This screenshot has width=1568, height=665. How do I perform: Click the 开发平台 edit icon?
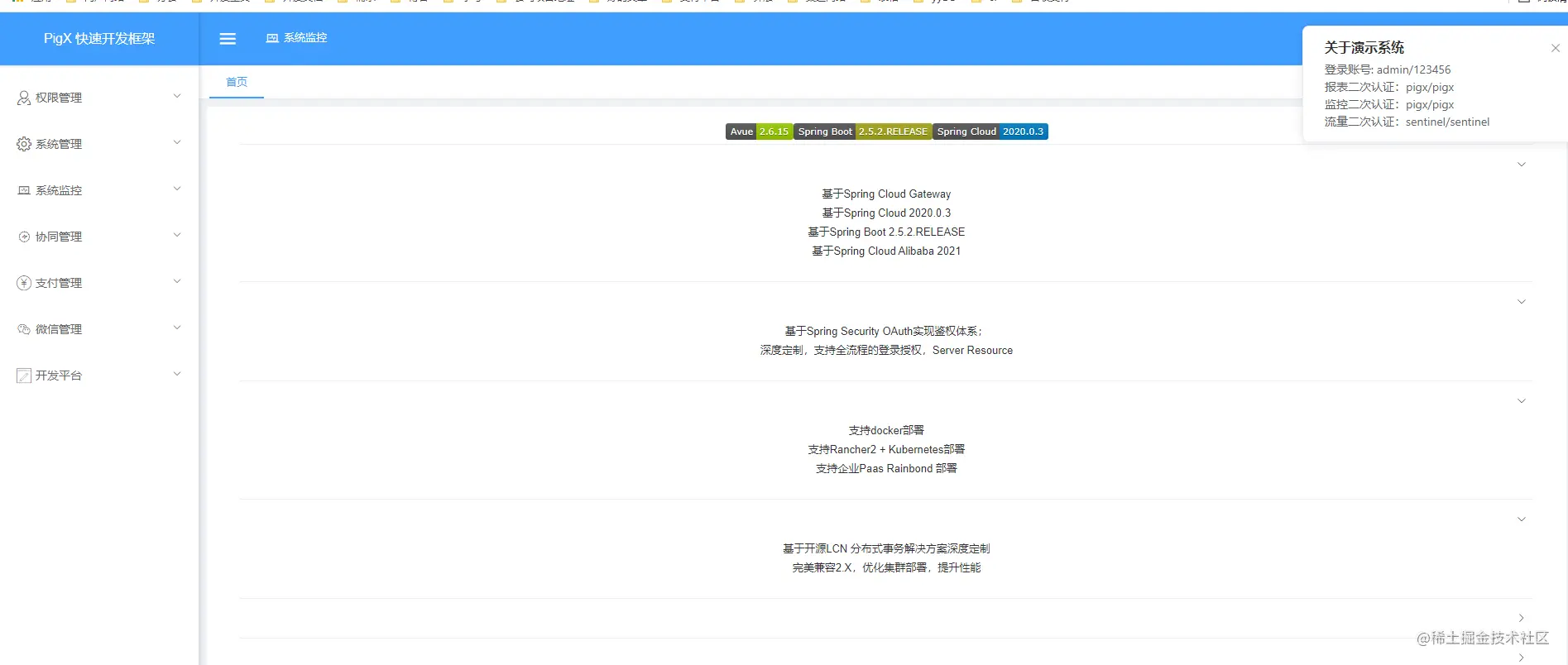coord(24,376)
